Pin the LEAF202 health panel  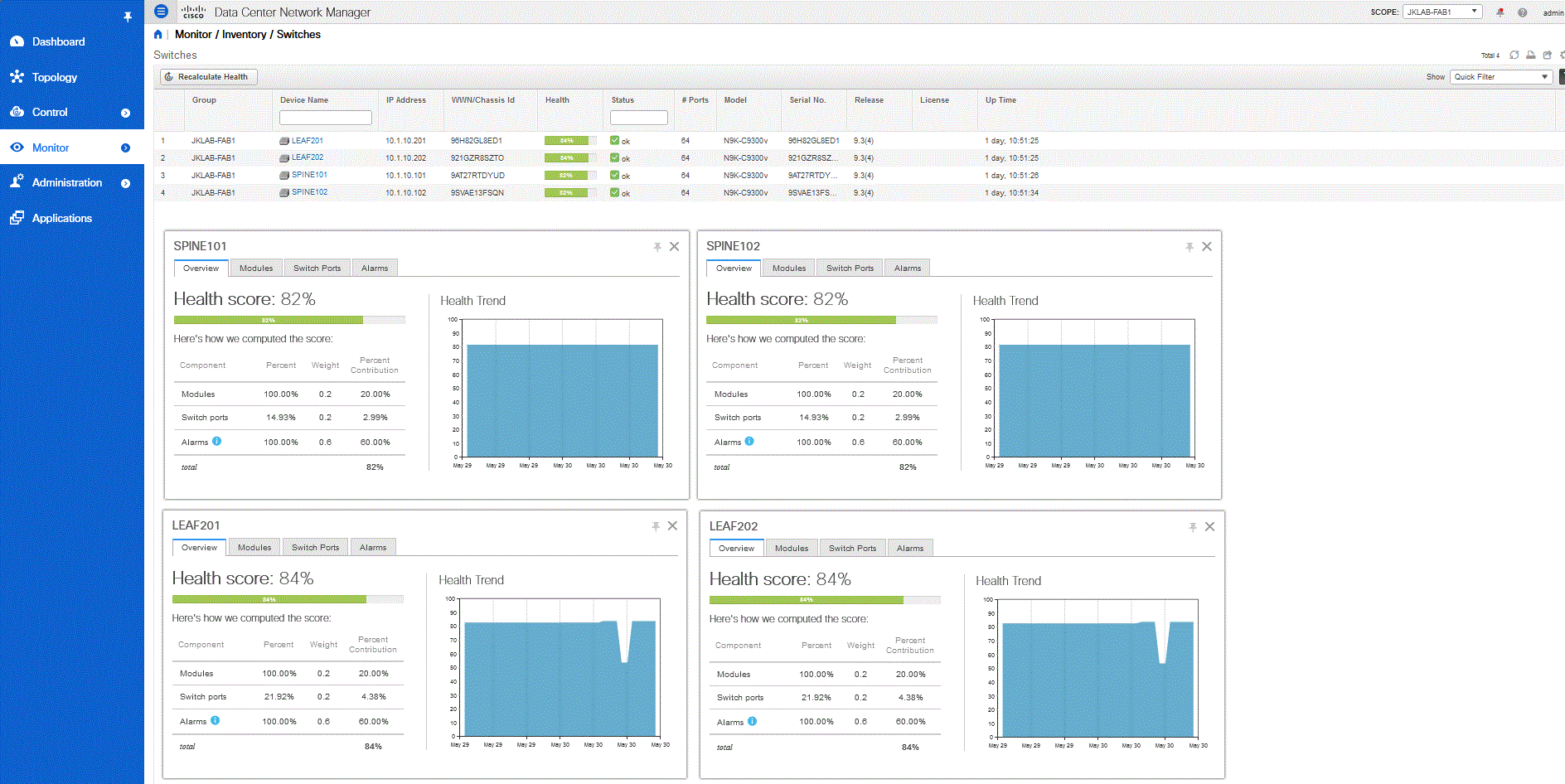tap(1193, 527)
